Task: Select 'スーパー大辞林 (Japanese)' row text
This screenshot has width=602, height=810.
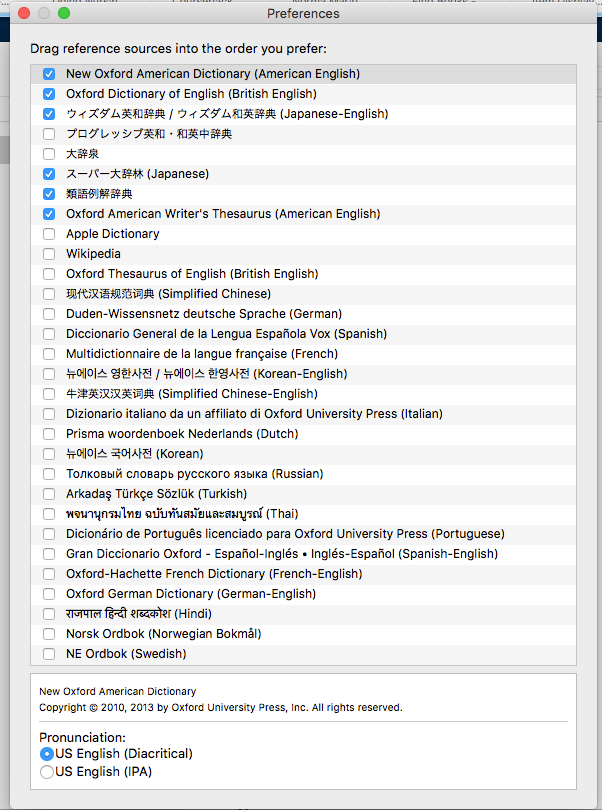Action: pos(137,174)
